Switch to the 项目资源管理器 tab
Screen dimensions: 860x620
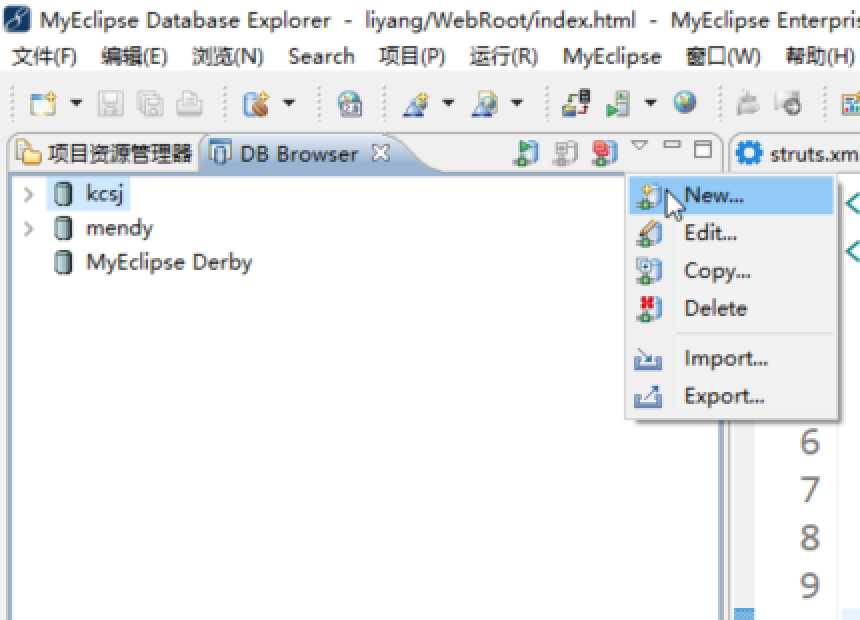pos(104,154)
